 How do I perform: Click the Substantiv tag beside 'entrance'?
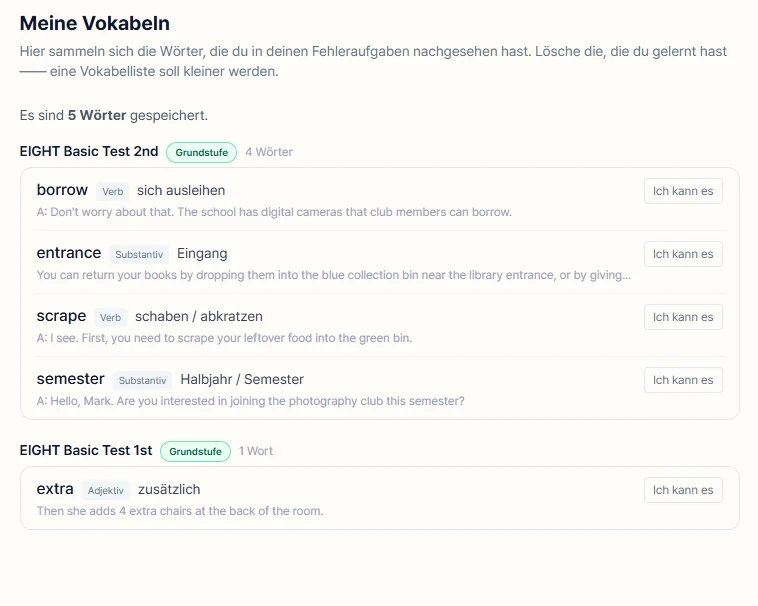coord(139,254)
